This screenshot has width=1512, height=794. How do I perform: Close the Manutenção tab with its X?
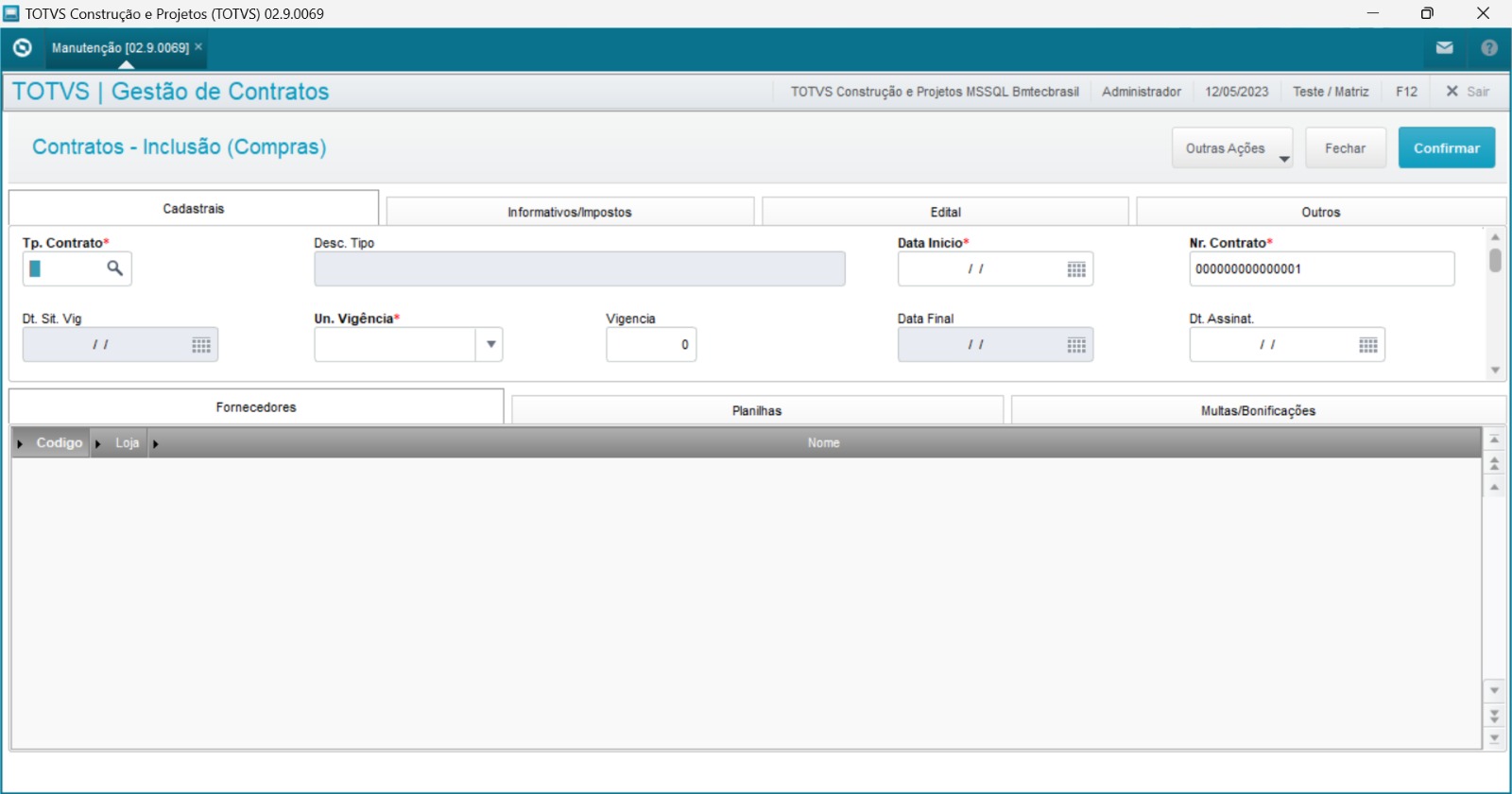coord(198,46)
